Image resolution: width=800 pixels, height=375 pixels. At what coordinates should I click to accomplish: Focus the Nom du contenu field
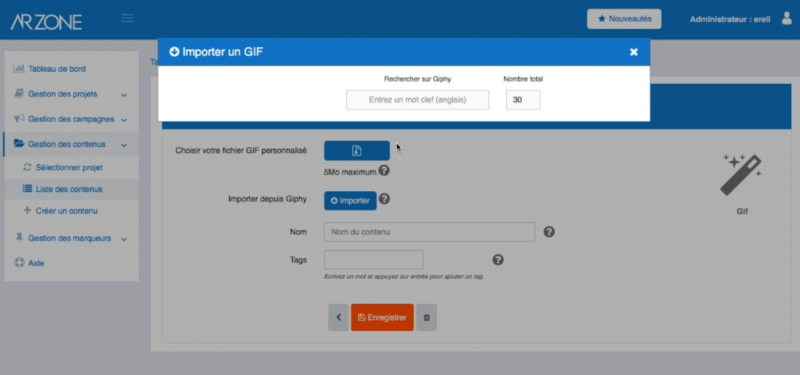click(x=430, y=232)
